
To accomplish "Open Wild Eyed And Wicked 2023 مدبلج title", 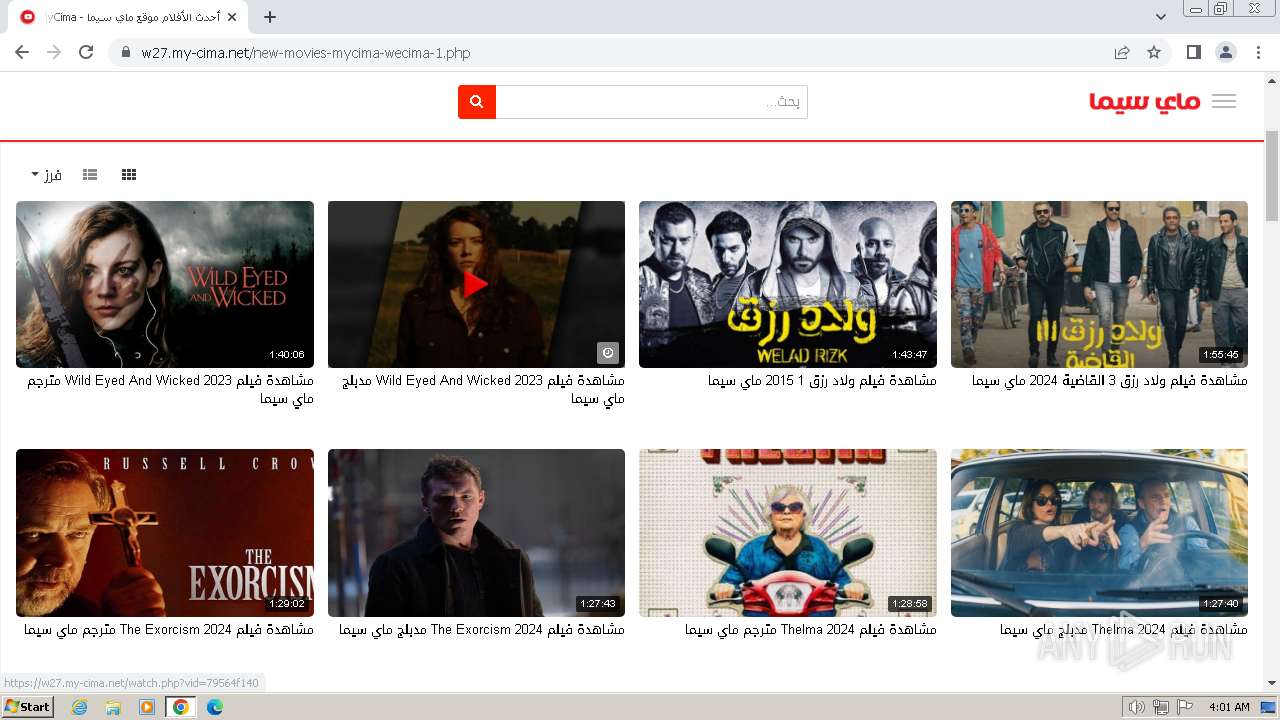I will click(x=484, y=390).
